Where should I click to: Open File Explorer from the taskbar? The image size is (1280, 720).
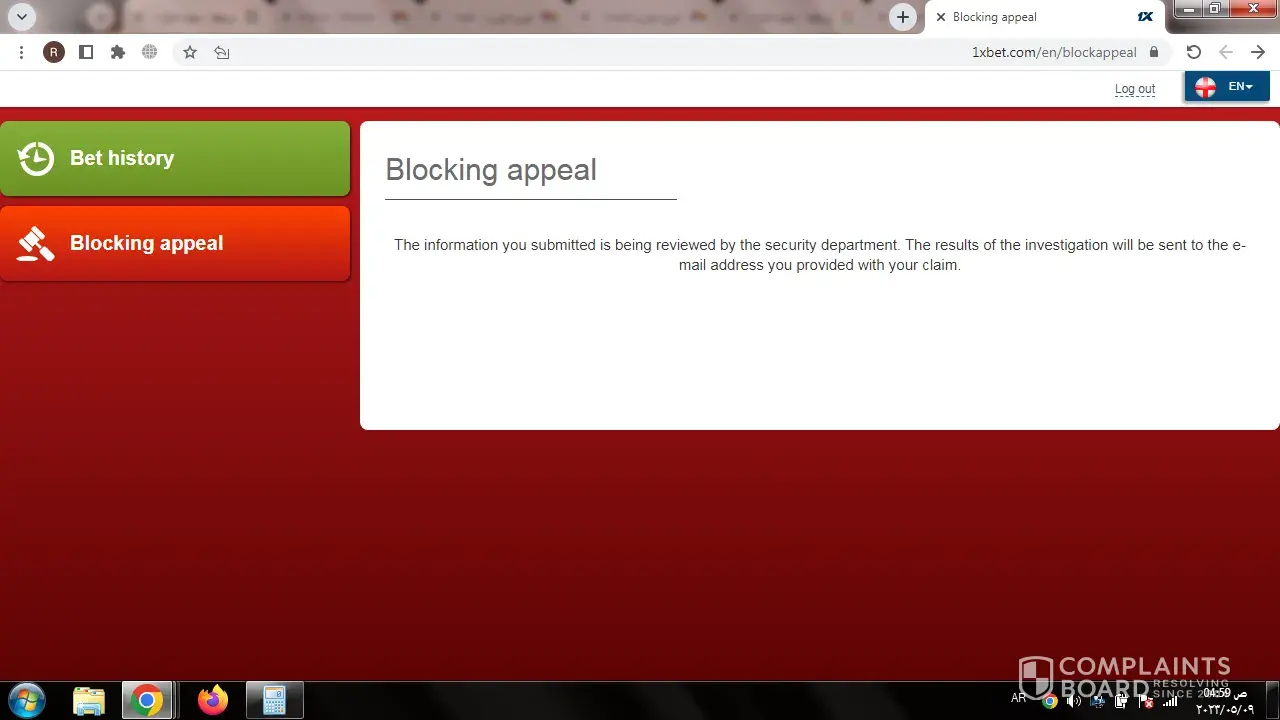click(89, 700)
